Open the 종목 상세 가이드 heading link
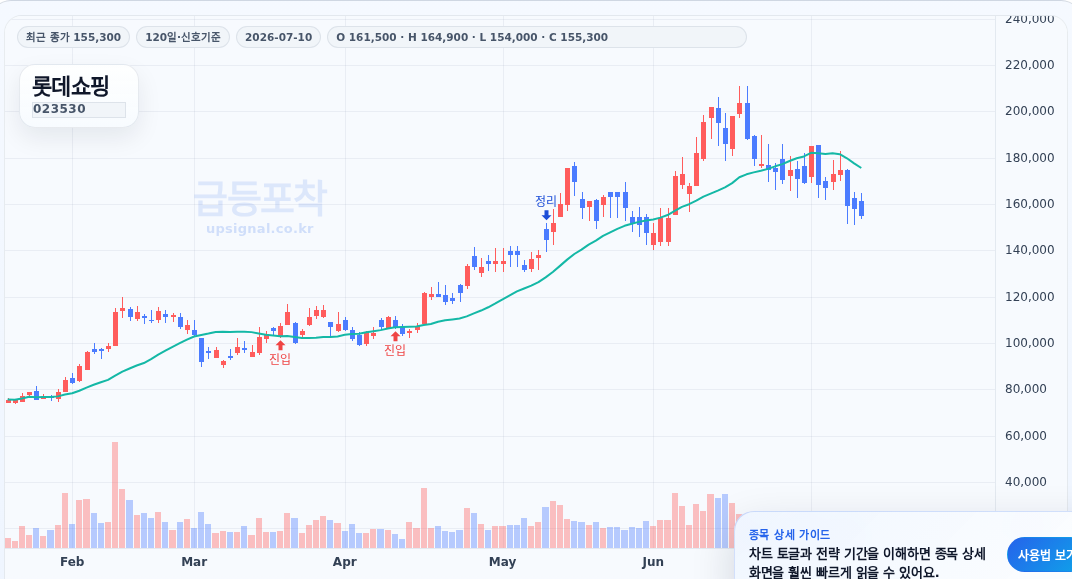Viewport: 1072px width, 579px height. click(789, 535)
